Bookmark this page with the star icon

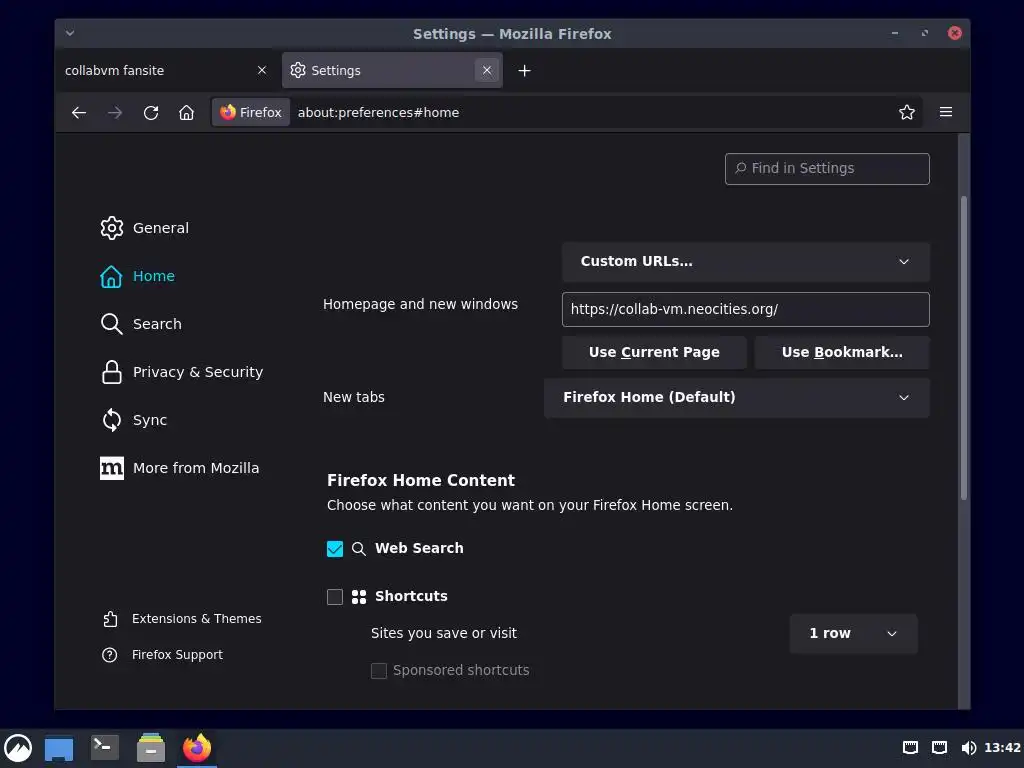(x=906, y=112)
